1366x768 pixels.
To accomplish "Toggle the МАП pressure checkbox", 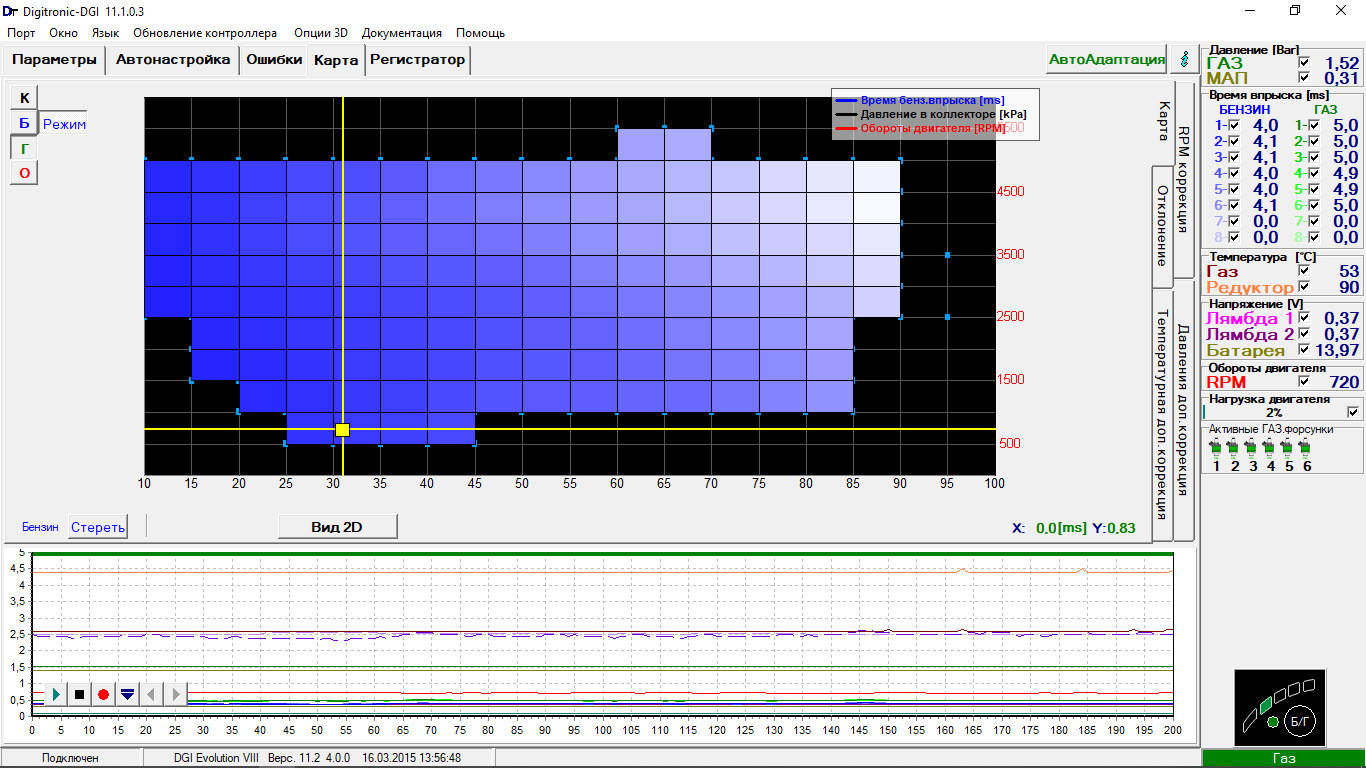I will [x=1302, y=78].
